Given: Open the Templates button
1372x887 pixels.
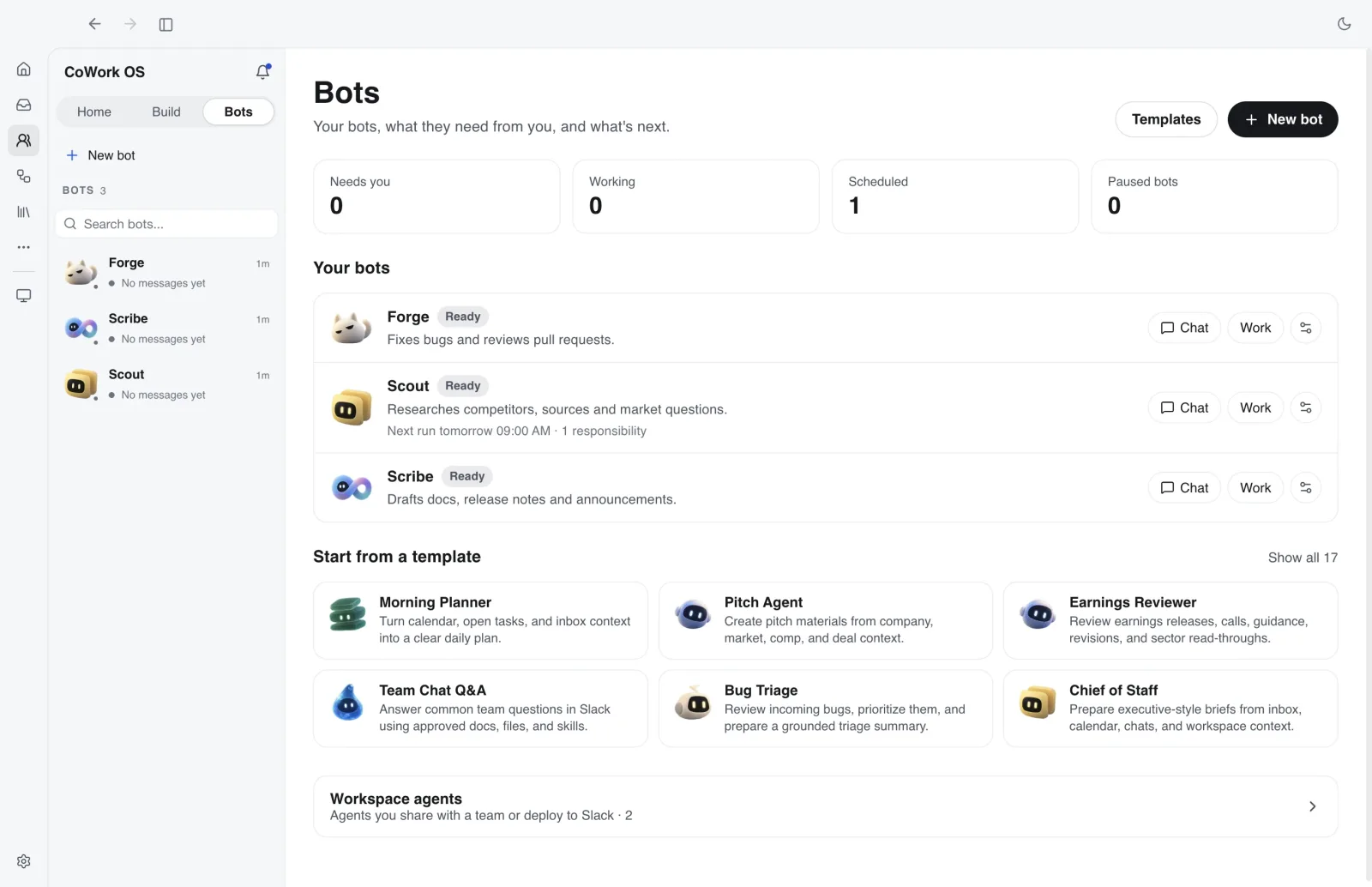Looking at the screenshot, I should [1166, 119].
